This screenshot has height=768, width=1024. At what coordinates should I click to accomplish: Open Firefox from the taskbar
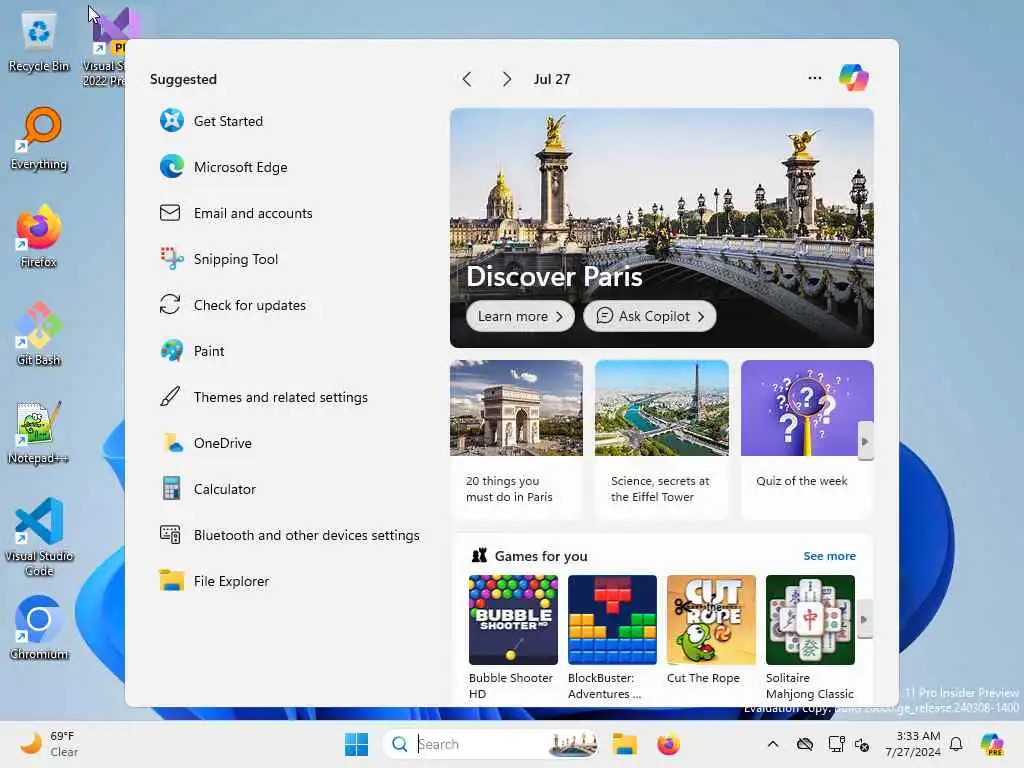668,744
